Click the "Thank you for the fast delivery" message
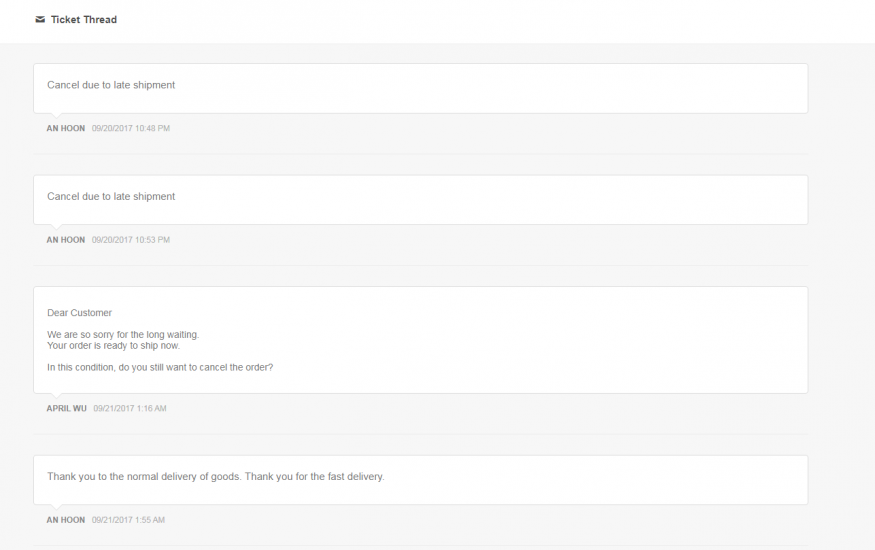Screen dimensions: 875x550 [x=215, y=476]
